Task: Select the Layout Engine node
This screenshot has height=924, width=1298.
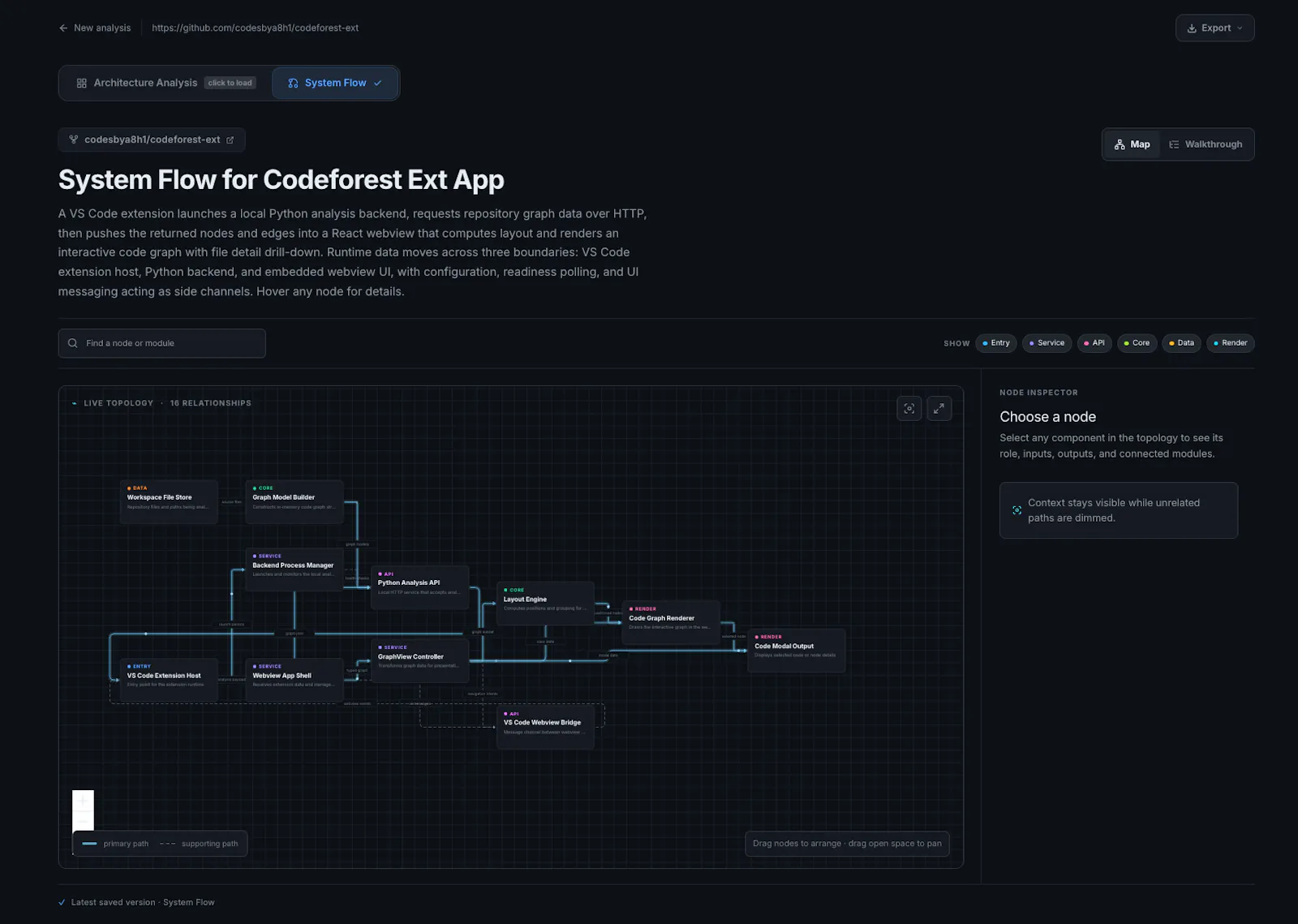Action: pyautogui.click(x=545, y=604)
